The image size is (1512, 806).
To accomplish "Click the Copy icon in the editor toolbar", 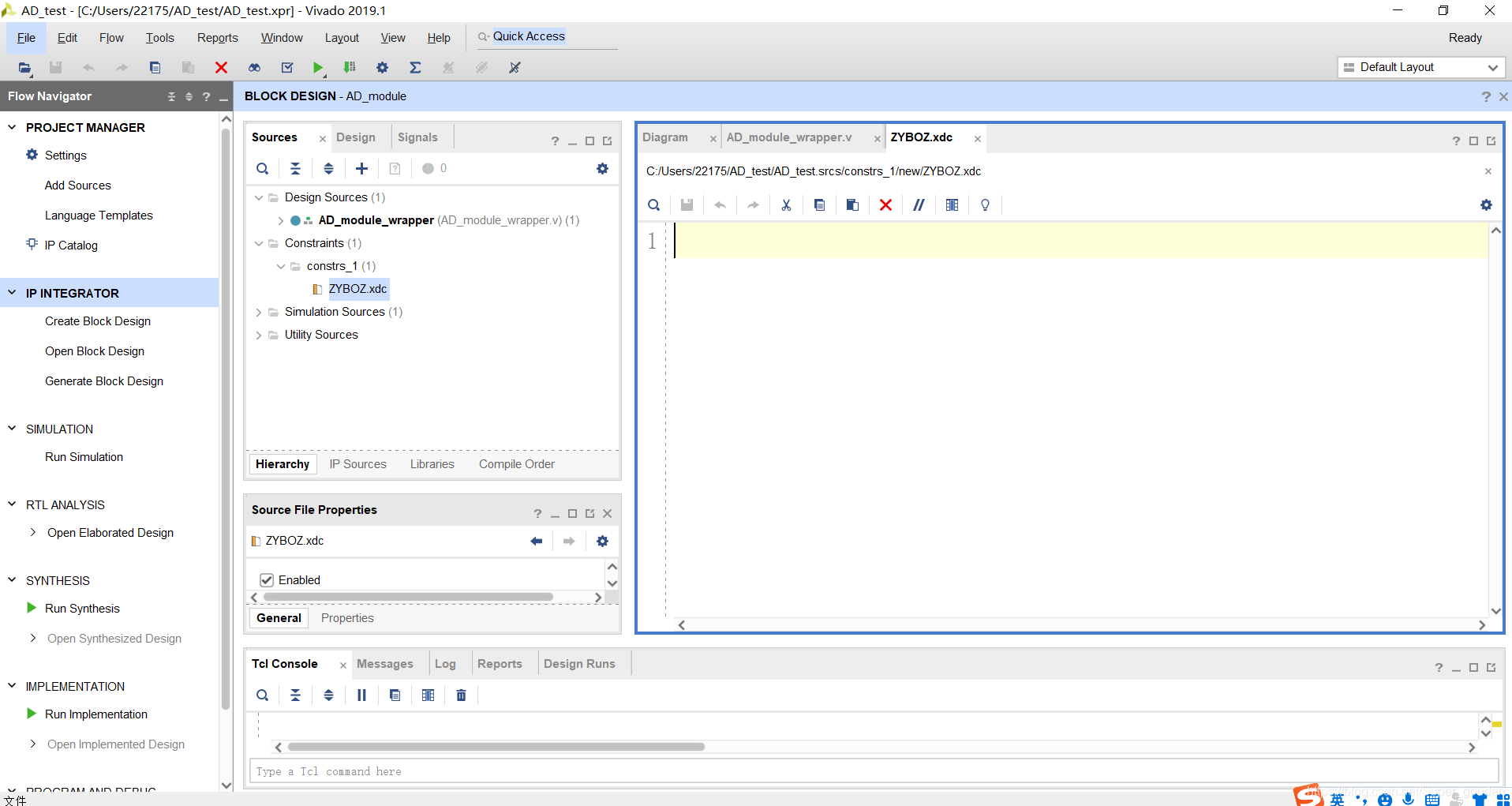I will (x=819, y=205).
